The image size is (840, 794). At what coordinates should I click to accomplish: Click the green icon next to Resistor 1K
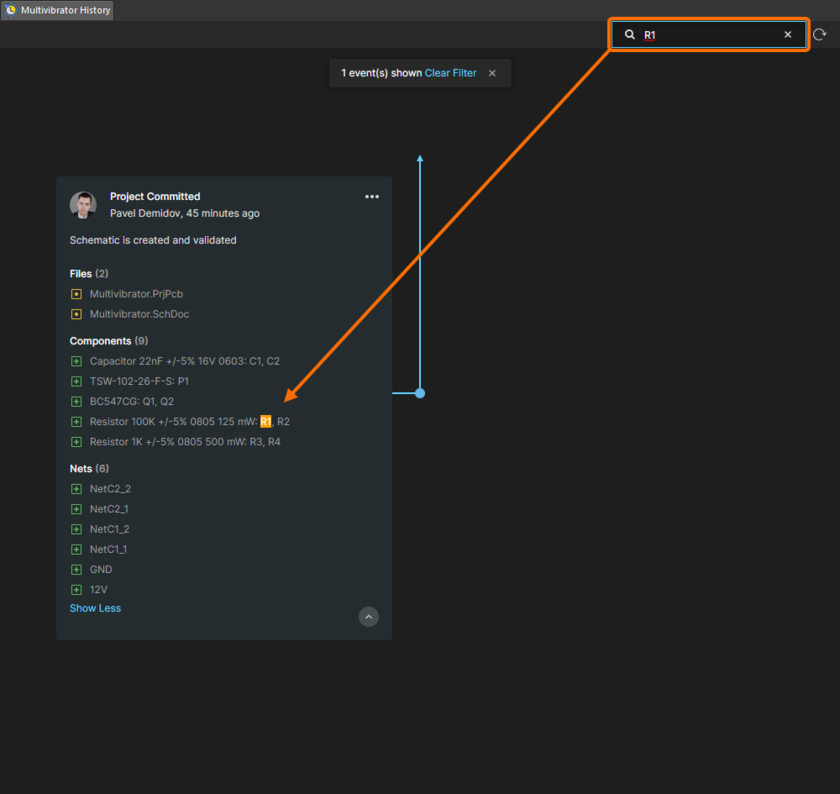click(x=76, y=441)
